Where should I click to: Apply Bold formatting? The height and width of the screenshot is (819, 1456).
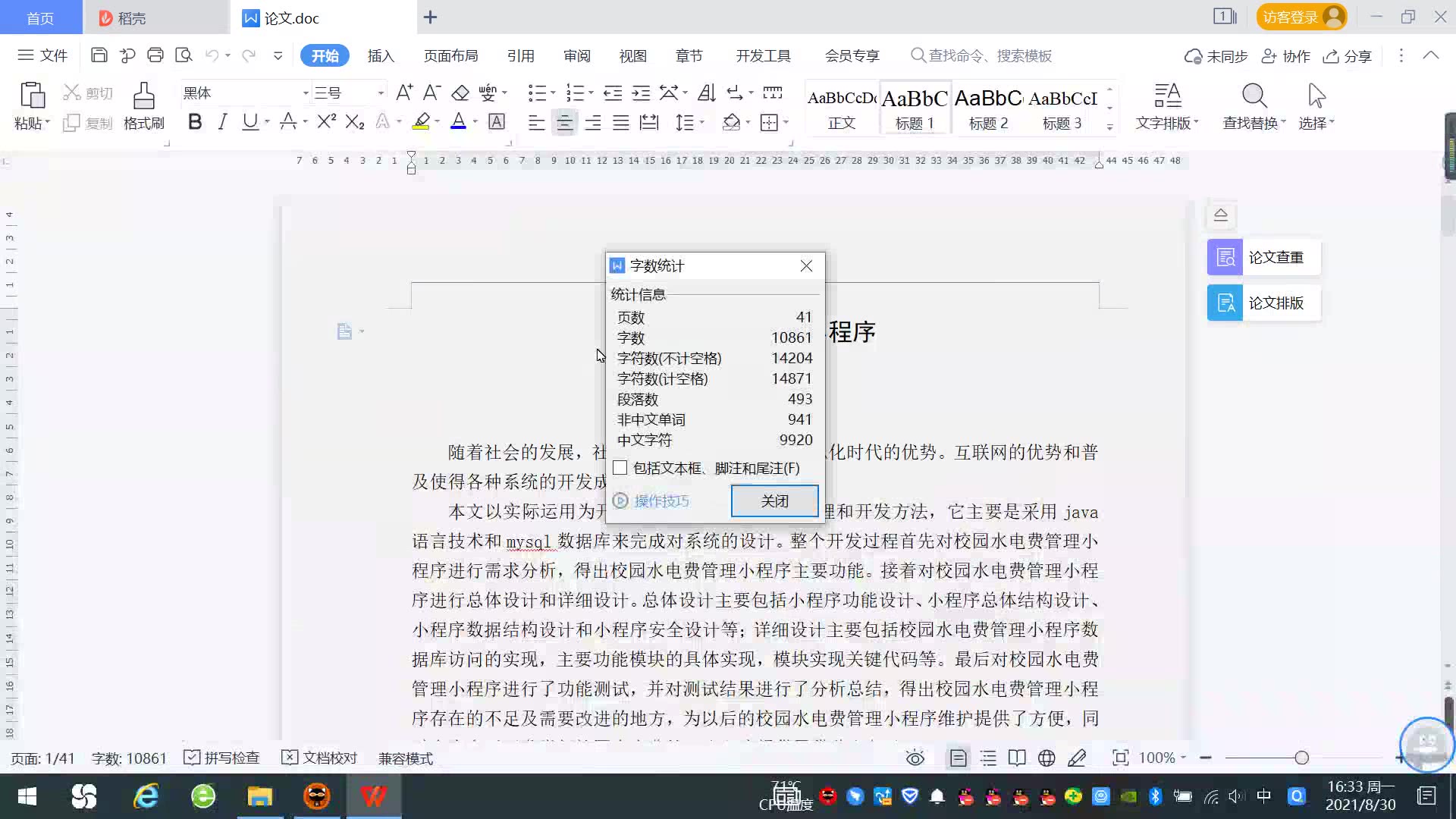point(195,122)
